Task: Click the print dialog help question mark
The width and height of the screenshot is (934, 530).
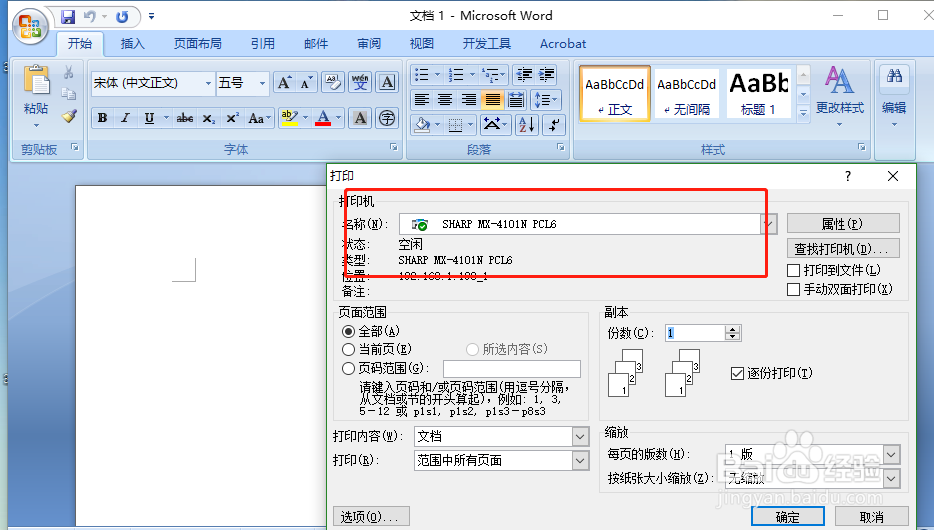Action: click(848, 176)
